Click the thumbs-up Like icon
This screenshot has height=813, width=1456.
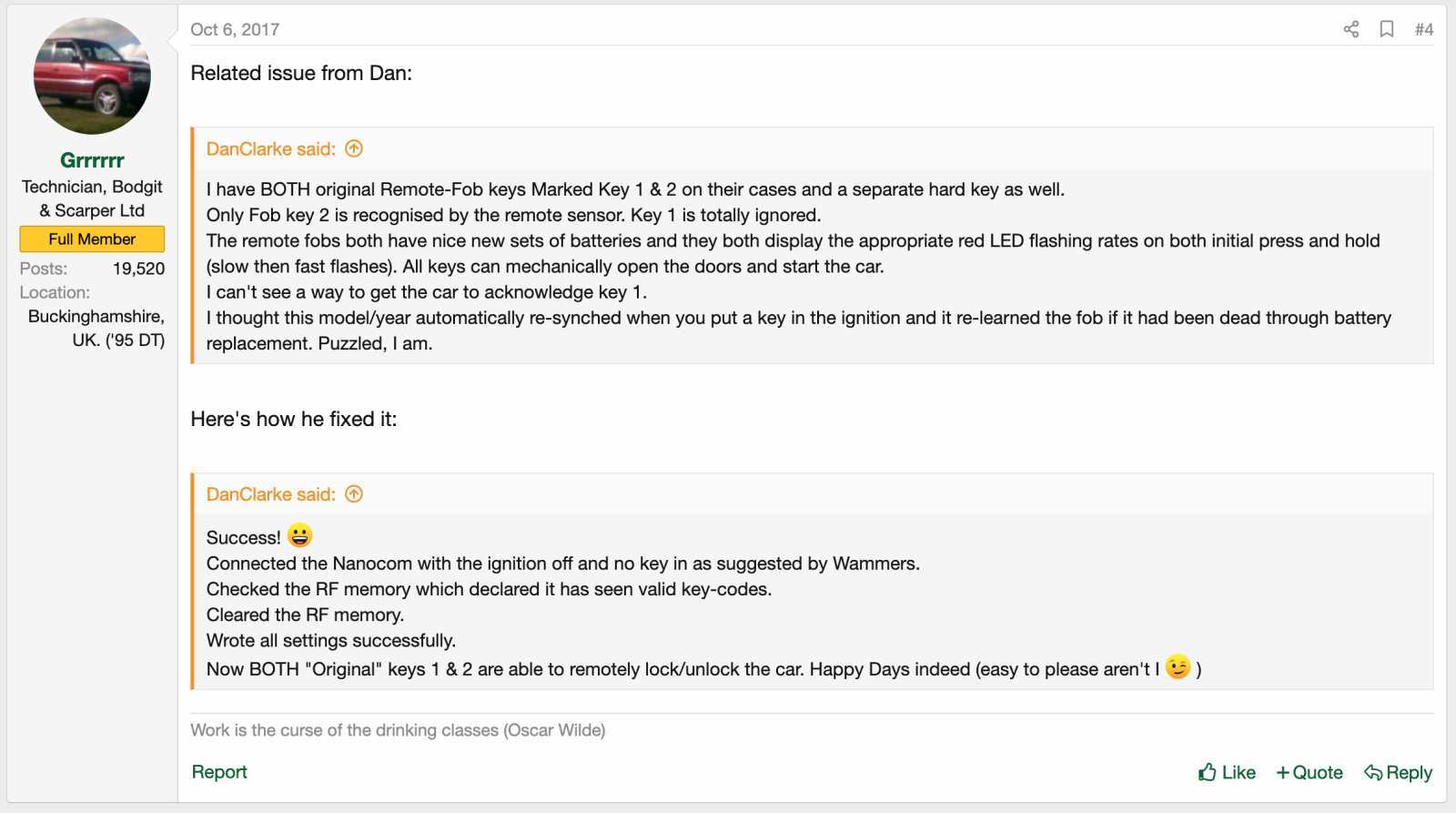[1208, 772]
